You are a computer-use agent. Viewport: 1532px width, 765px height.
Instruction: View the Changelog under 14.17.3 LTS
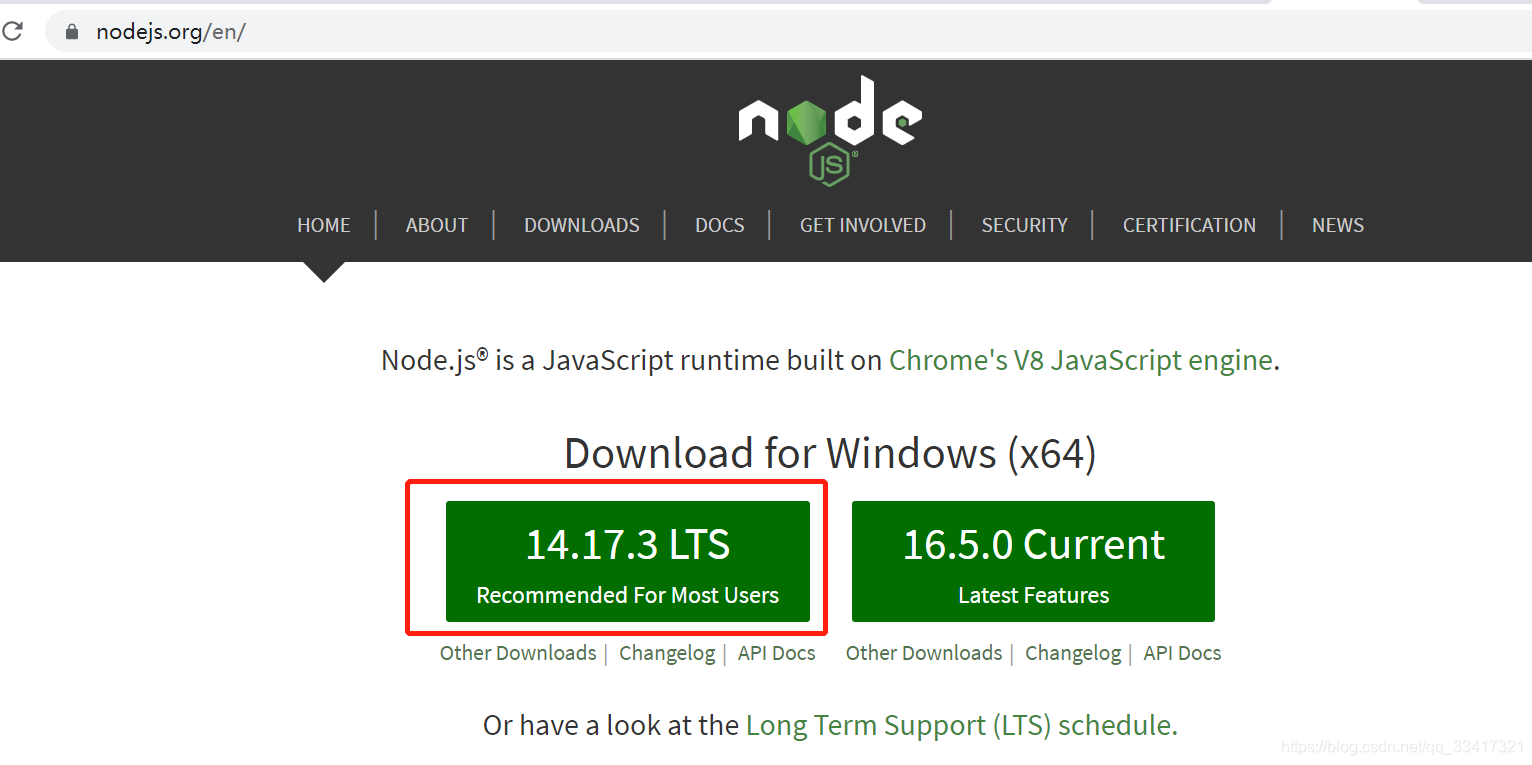tap(667, 653)
